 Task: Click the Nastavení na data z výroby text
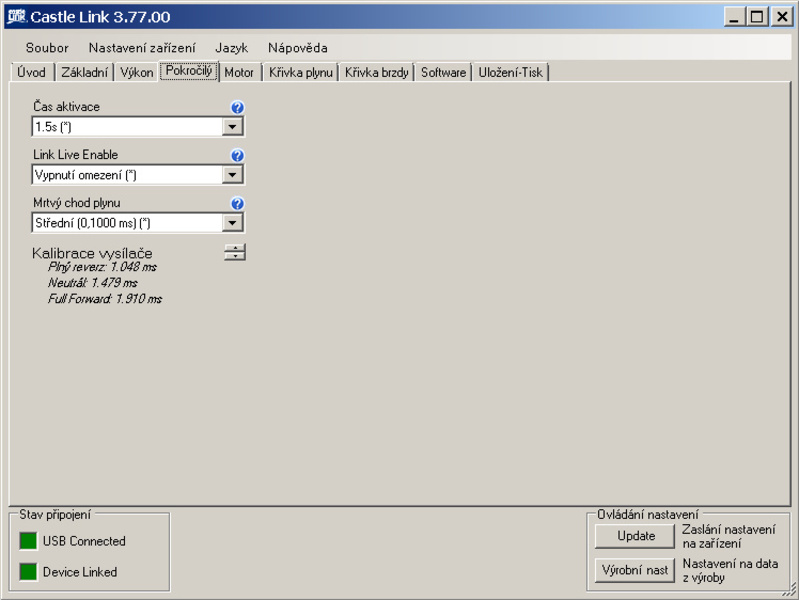pyautogui.click(x=730, y=570)
